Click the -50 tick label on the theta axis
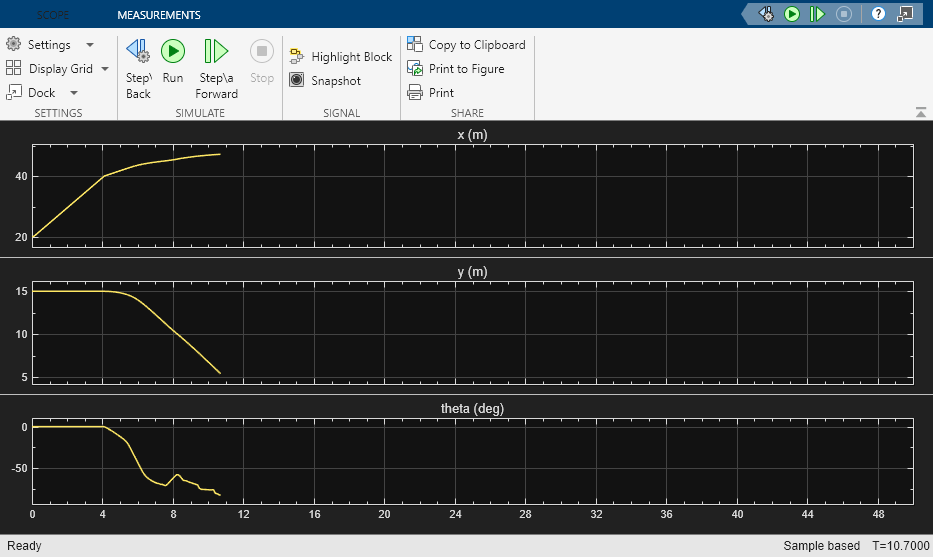933x557 pixels. (x=20, y=468)
